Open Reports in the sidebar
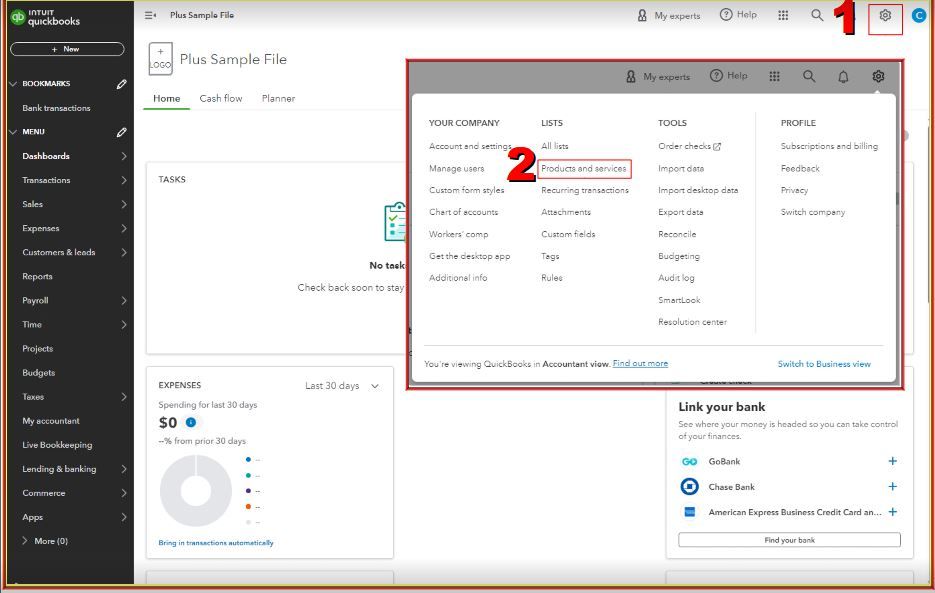The height and width of the screenshot is (593, 935). click(37, 277)
